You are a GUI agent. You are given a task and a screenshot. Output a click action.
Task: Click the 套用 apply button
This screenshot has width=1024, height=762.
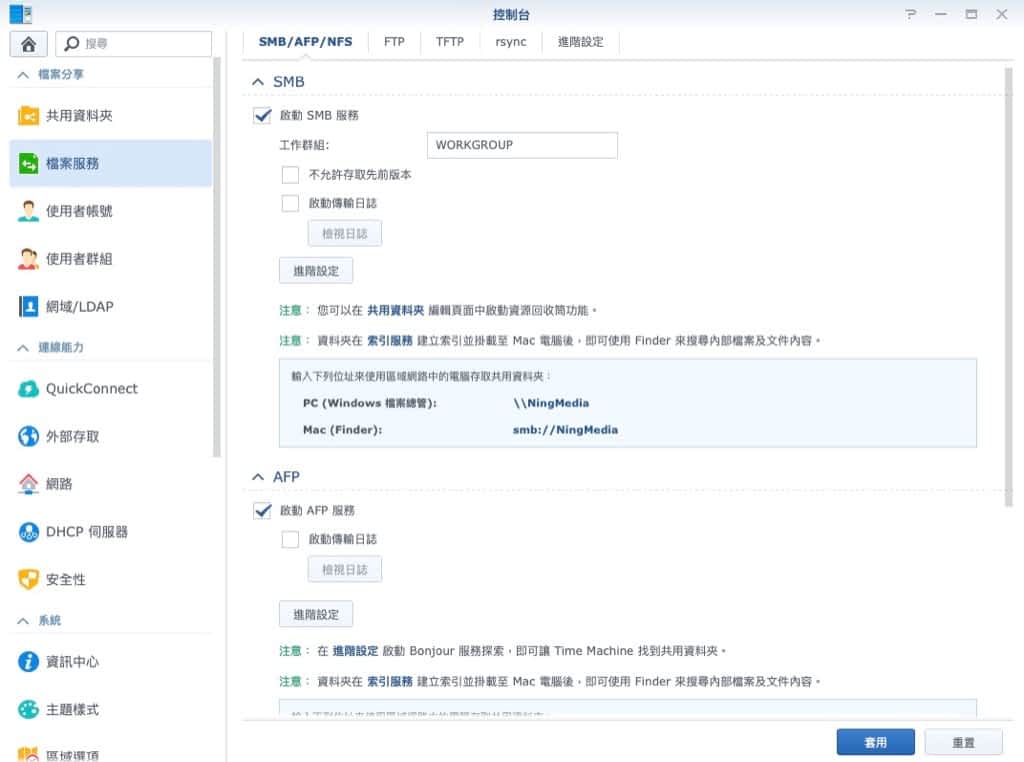coord(875,742)
